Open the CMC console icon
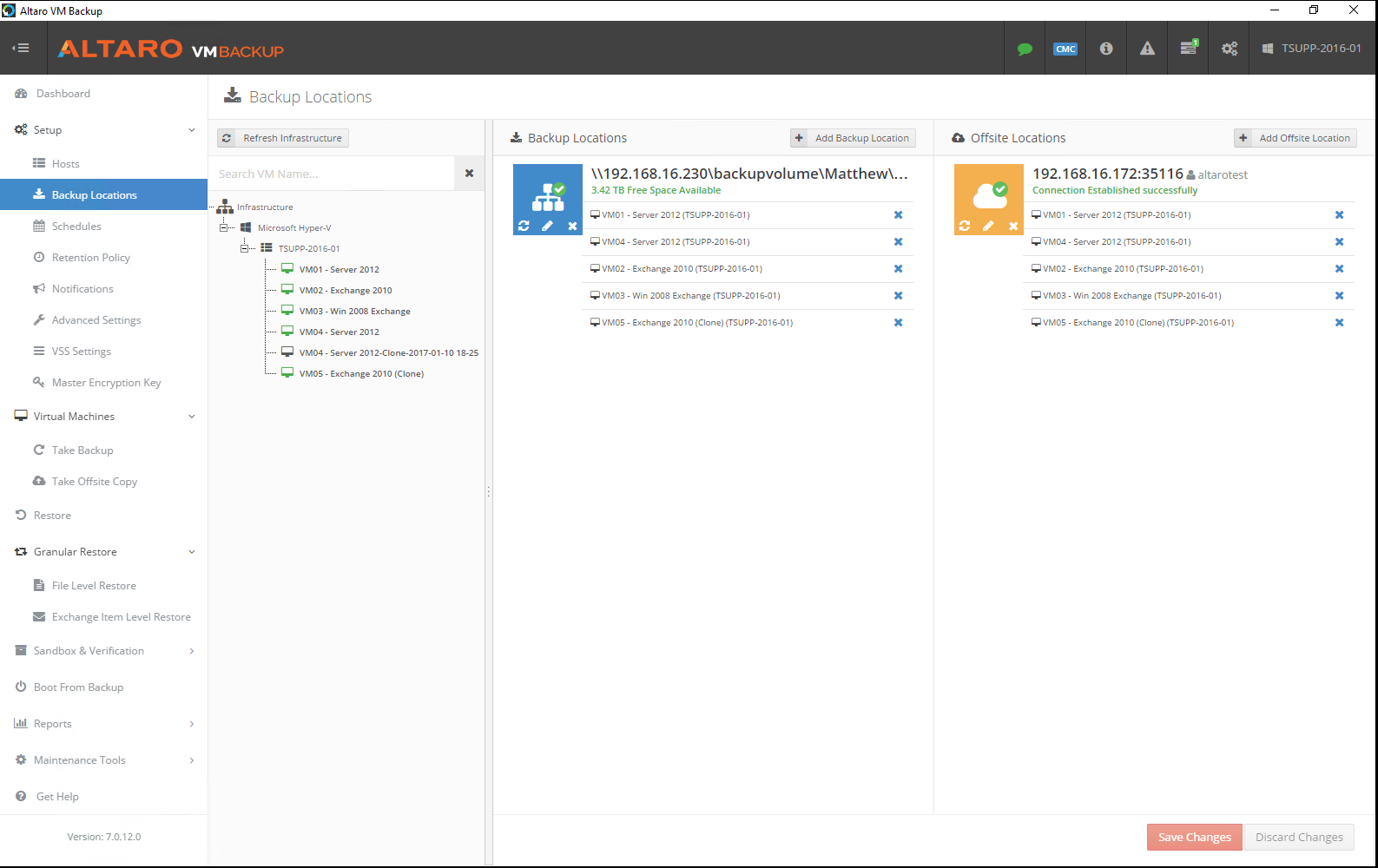The width and height of the screenshot is (1378, 868). click(1065, 49)
